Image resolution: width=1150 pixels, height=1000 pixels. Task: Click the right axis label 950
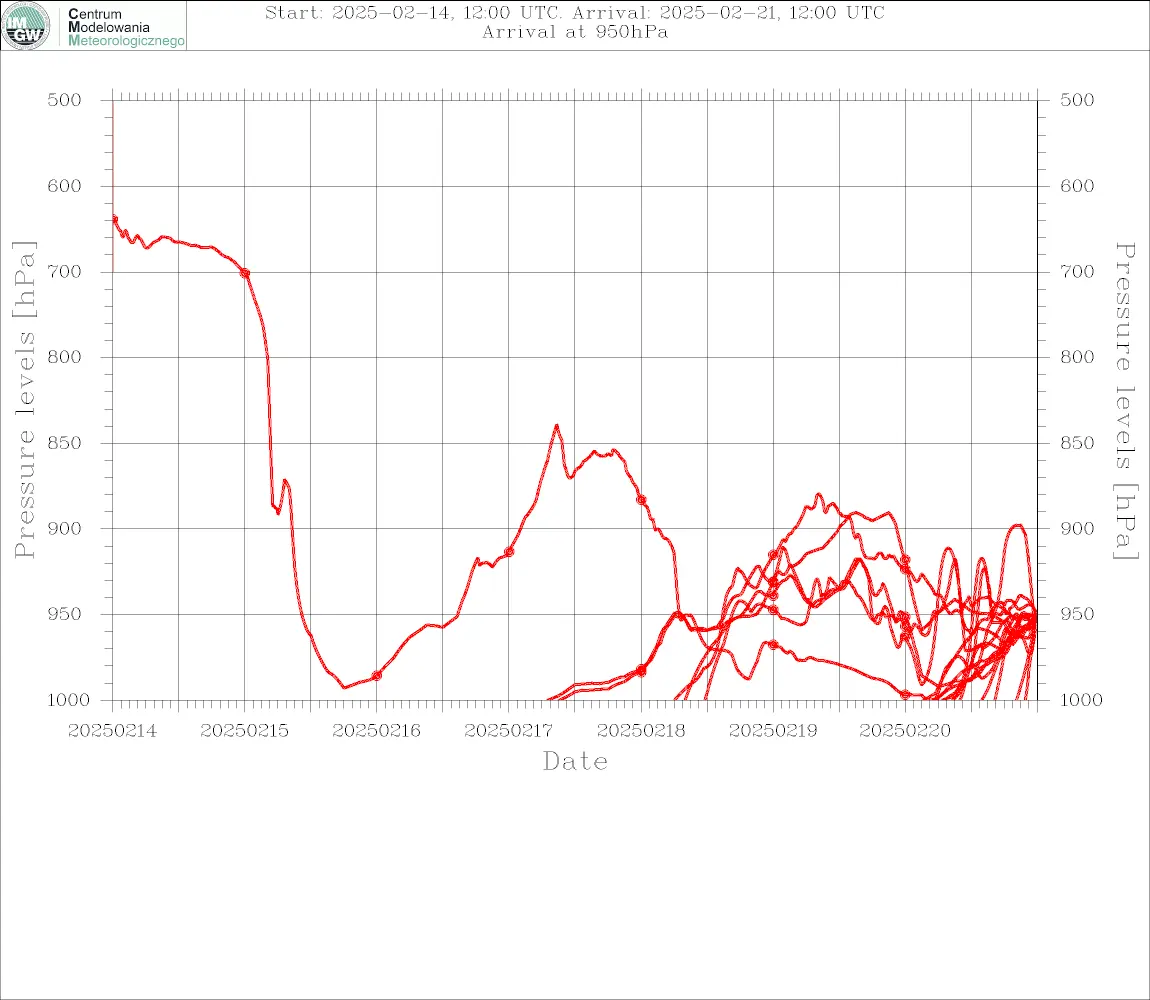click(1077, 614)
